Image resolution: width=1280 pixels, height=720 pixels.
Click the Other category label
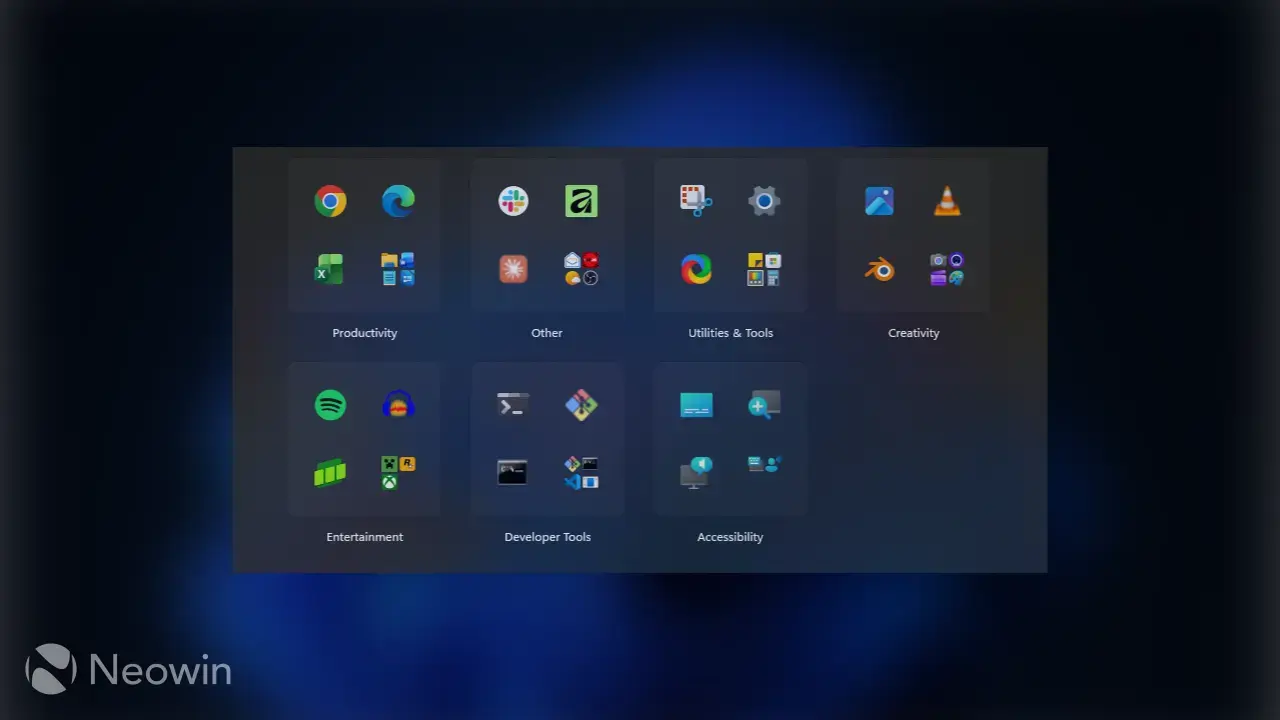click(x=547, y=333)
